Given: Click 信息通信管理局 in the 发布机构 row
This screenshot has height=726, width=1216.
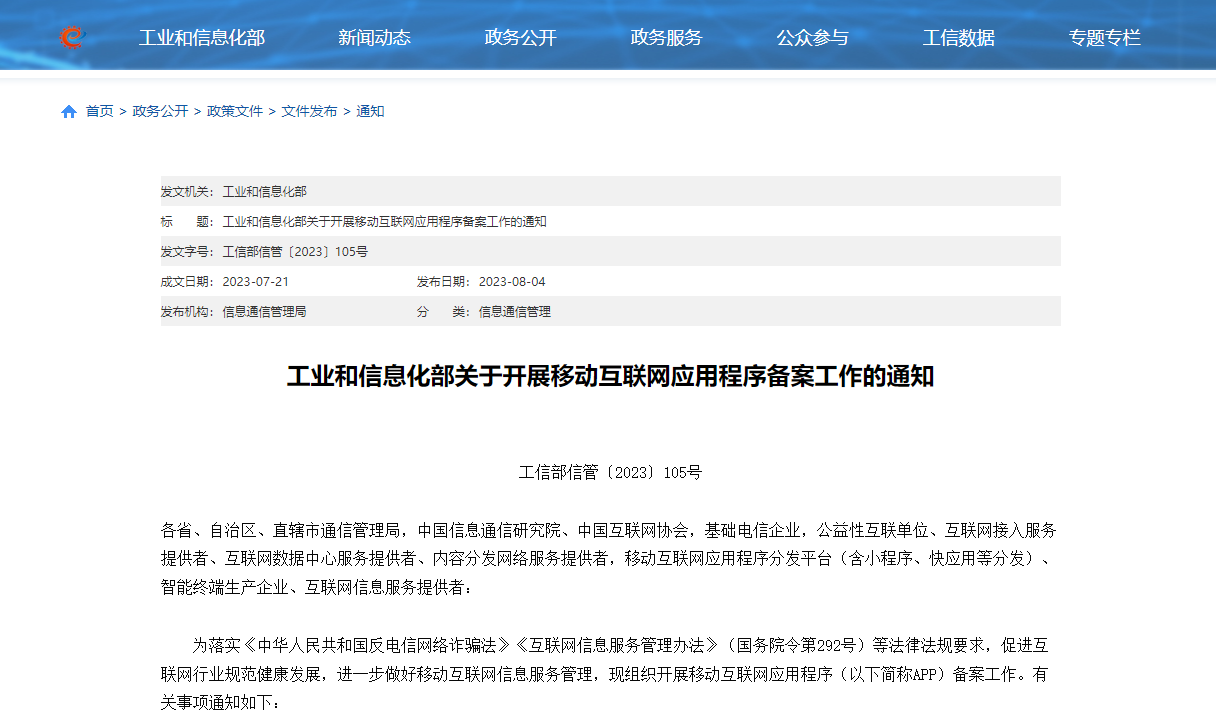Looking at the screenshot, I should pyautogui.click(x=264, y=312).
